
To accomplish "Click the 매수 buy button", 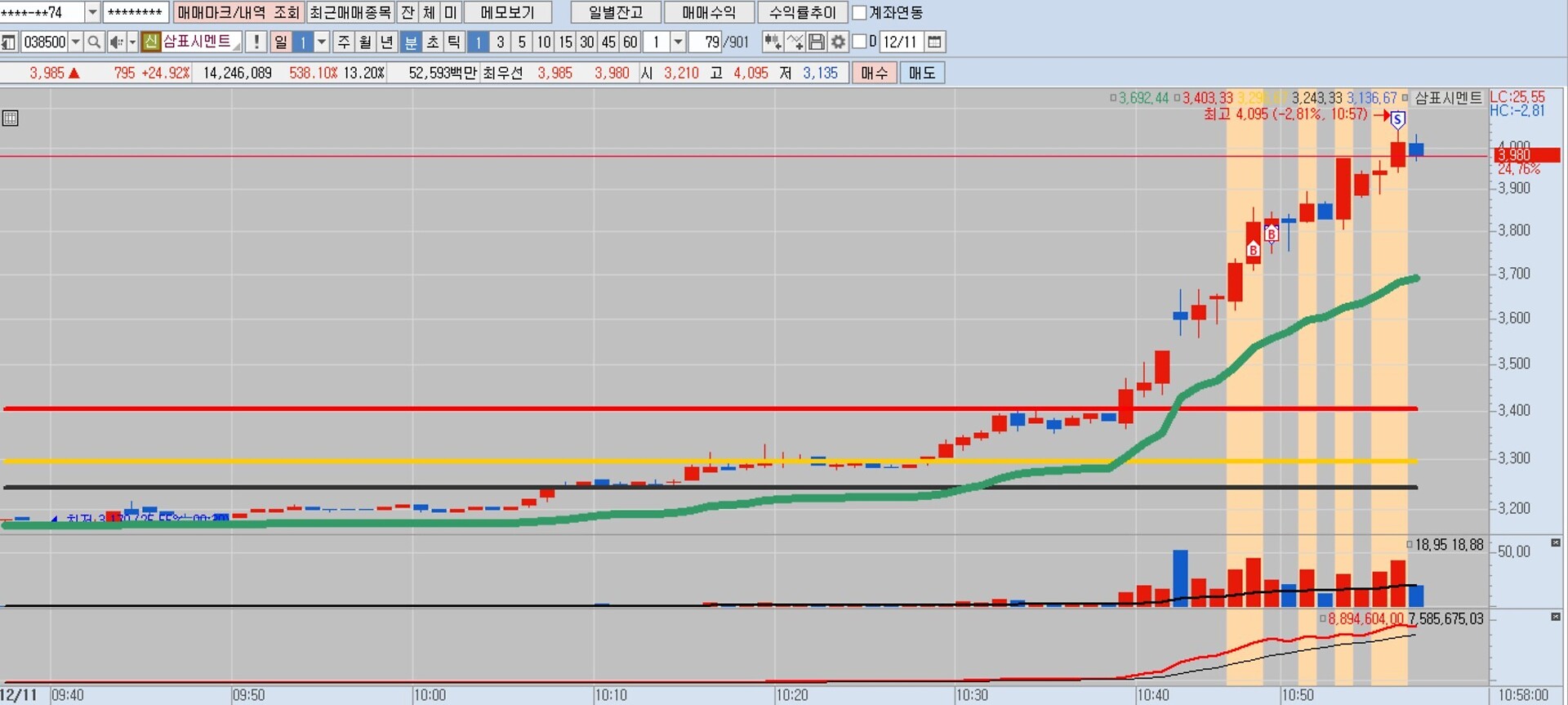I will [x=873, y=73].
